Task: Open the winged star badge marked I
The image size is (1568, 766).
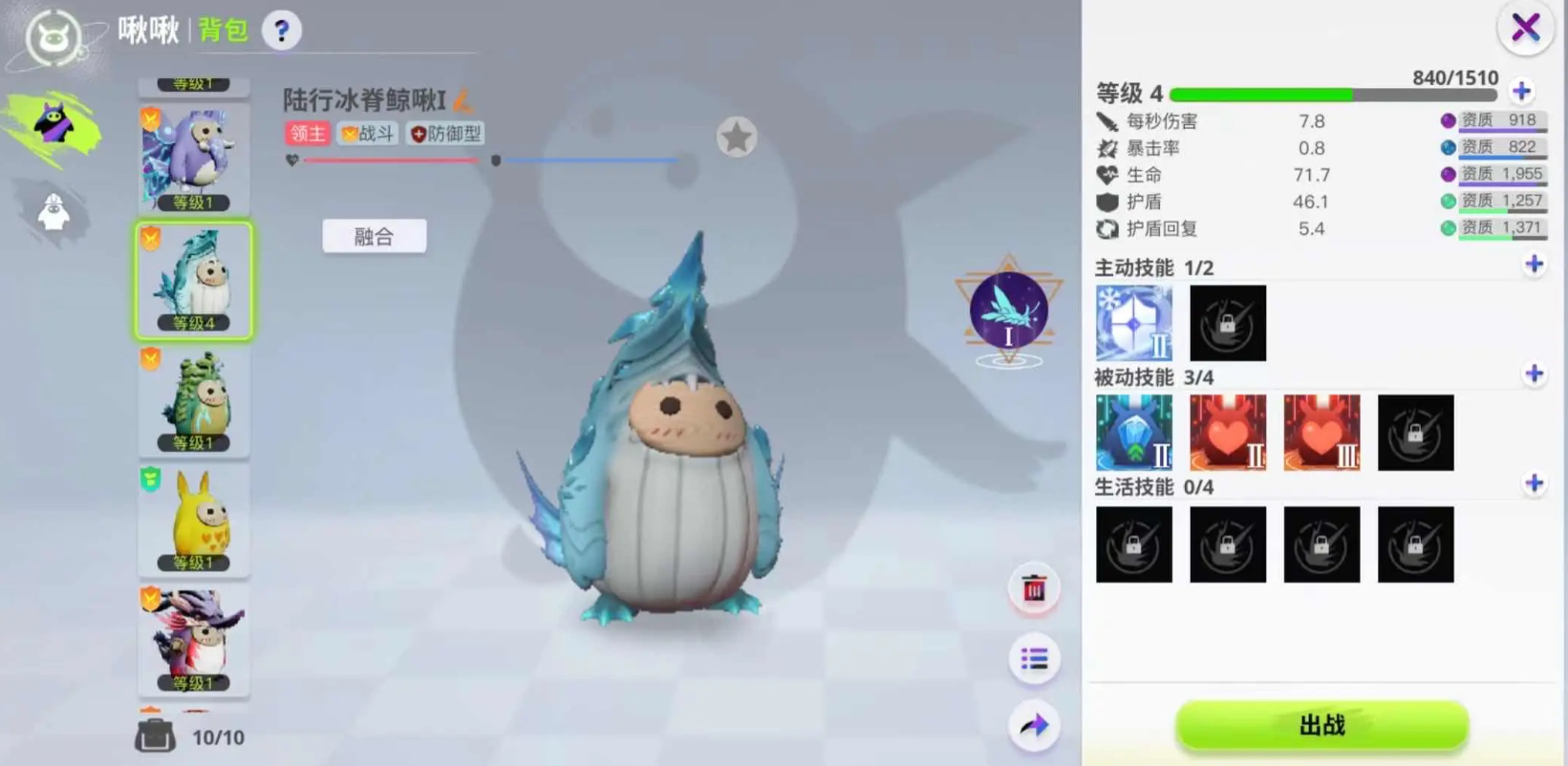Action: point(1008,310)
